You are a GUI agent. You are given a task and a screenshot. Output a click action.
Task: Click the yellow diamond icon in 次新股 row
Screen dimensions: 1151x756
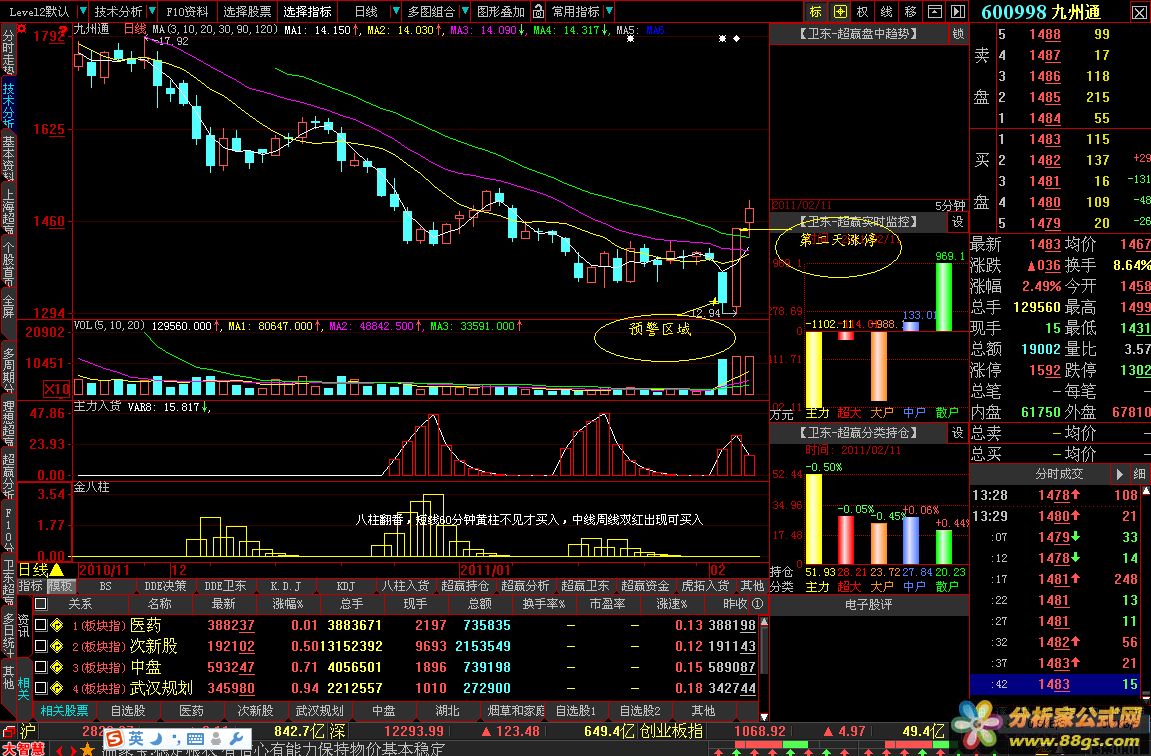point(57,646)
